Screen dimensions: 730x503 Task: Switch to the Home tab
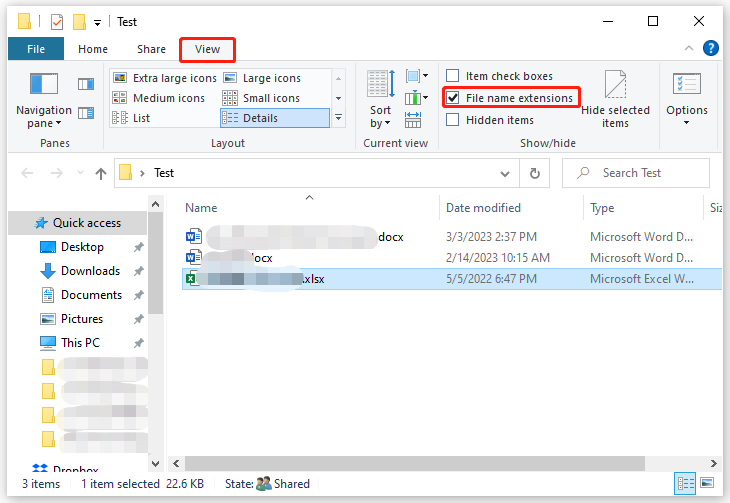tap(93, 49)
